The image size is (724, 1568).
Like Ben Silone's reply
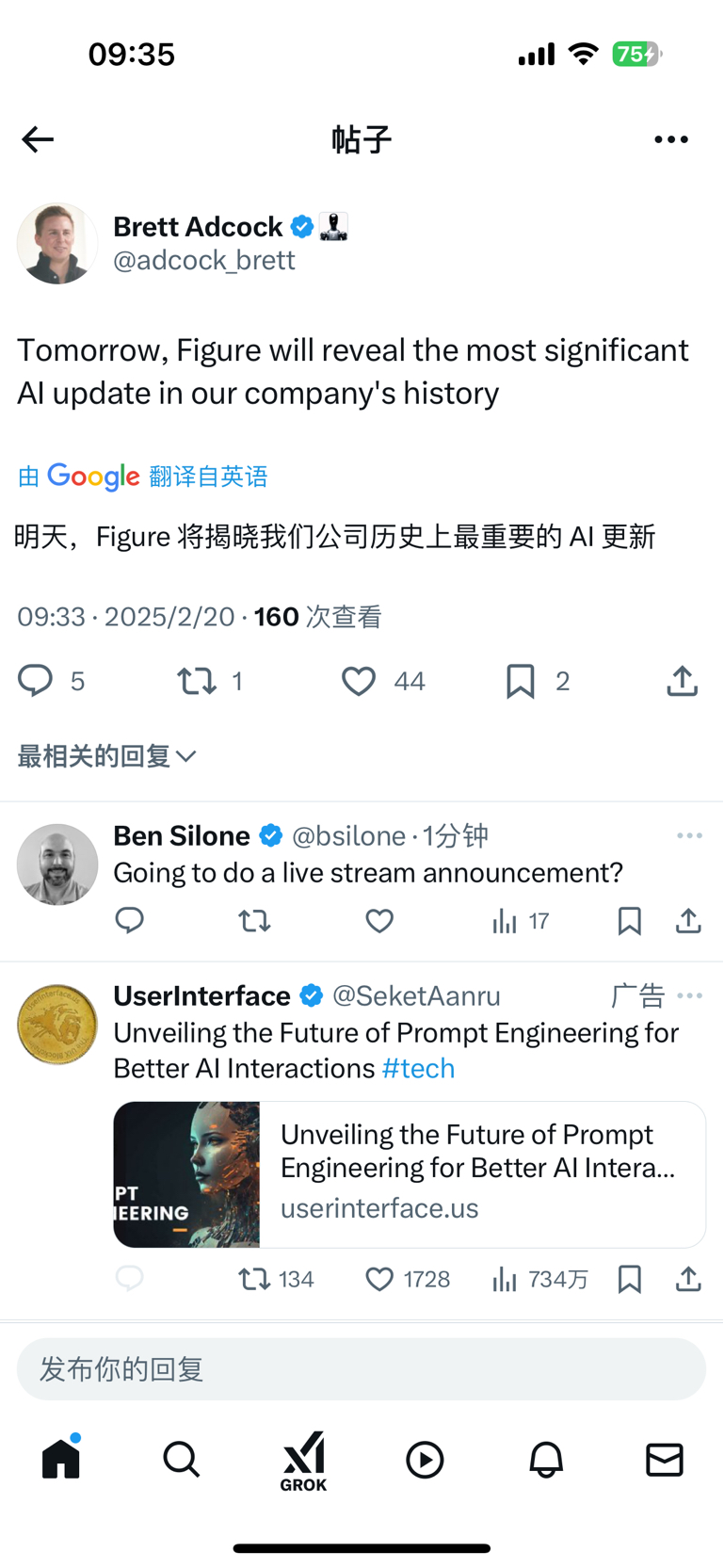(x=378, y=920)
